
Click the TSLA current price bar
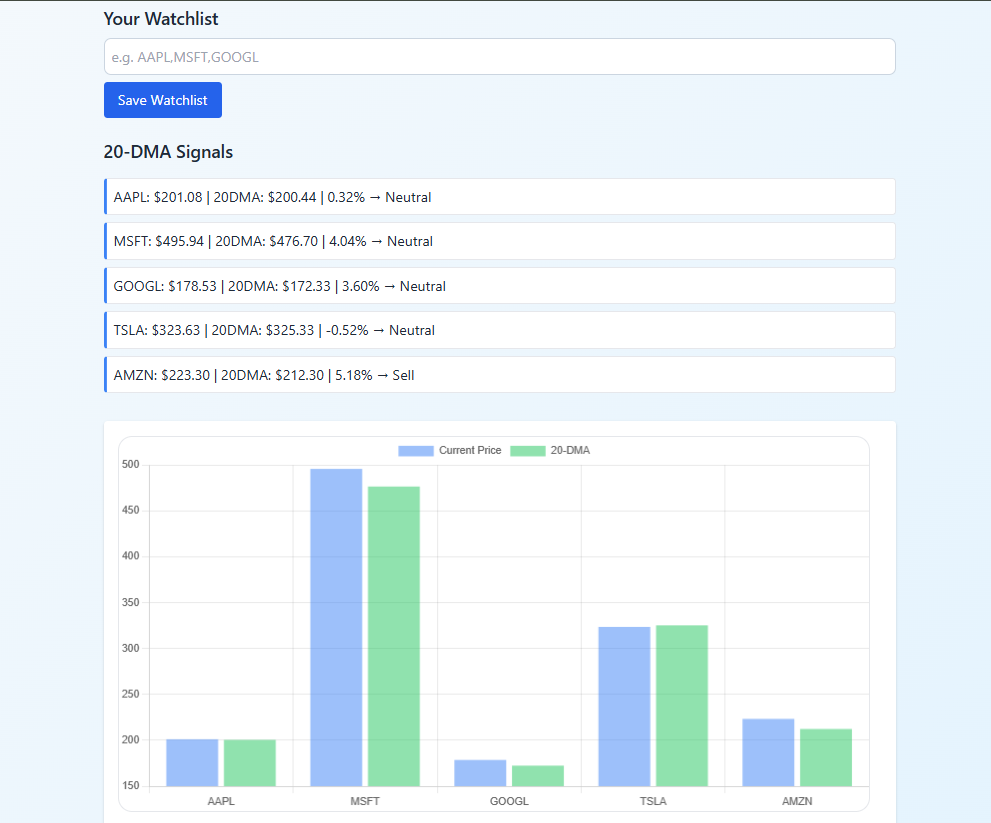click(x=624, y=707)
